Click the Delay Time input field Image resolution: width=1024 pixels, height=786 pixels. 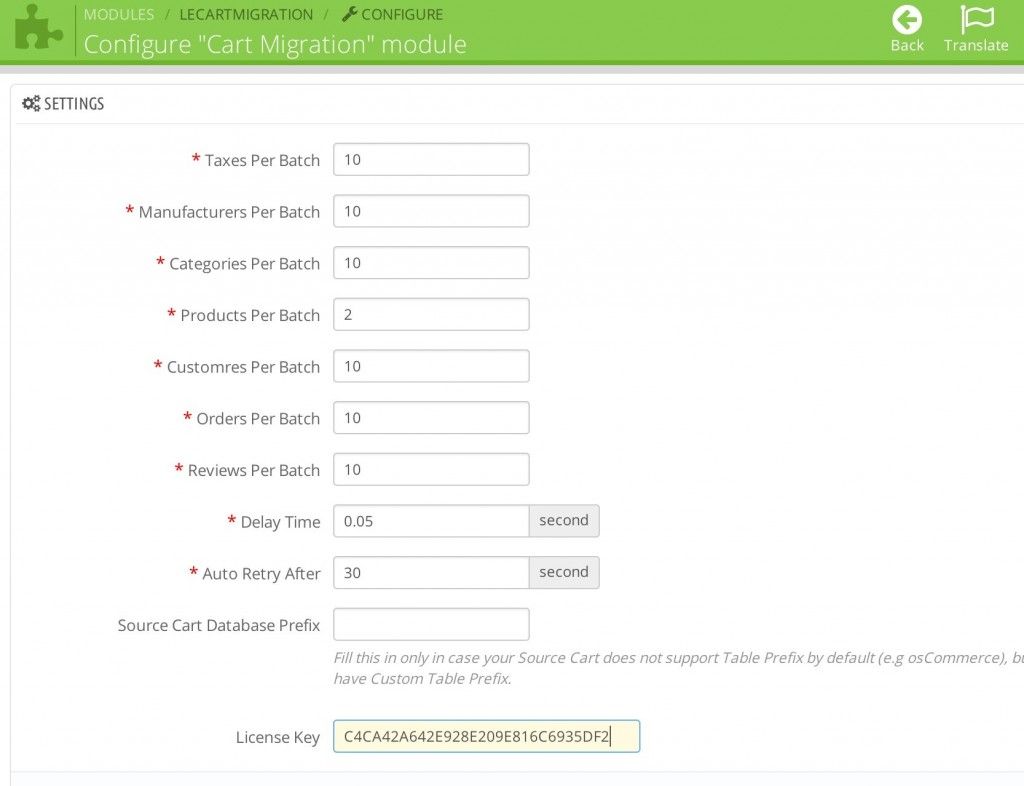[x=431, y=521]
